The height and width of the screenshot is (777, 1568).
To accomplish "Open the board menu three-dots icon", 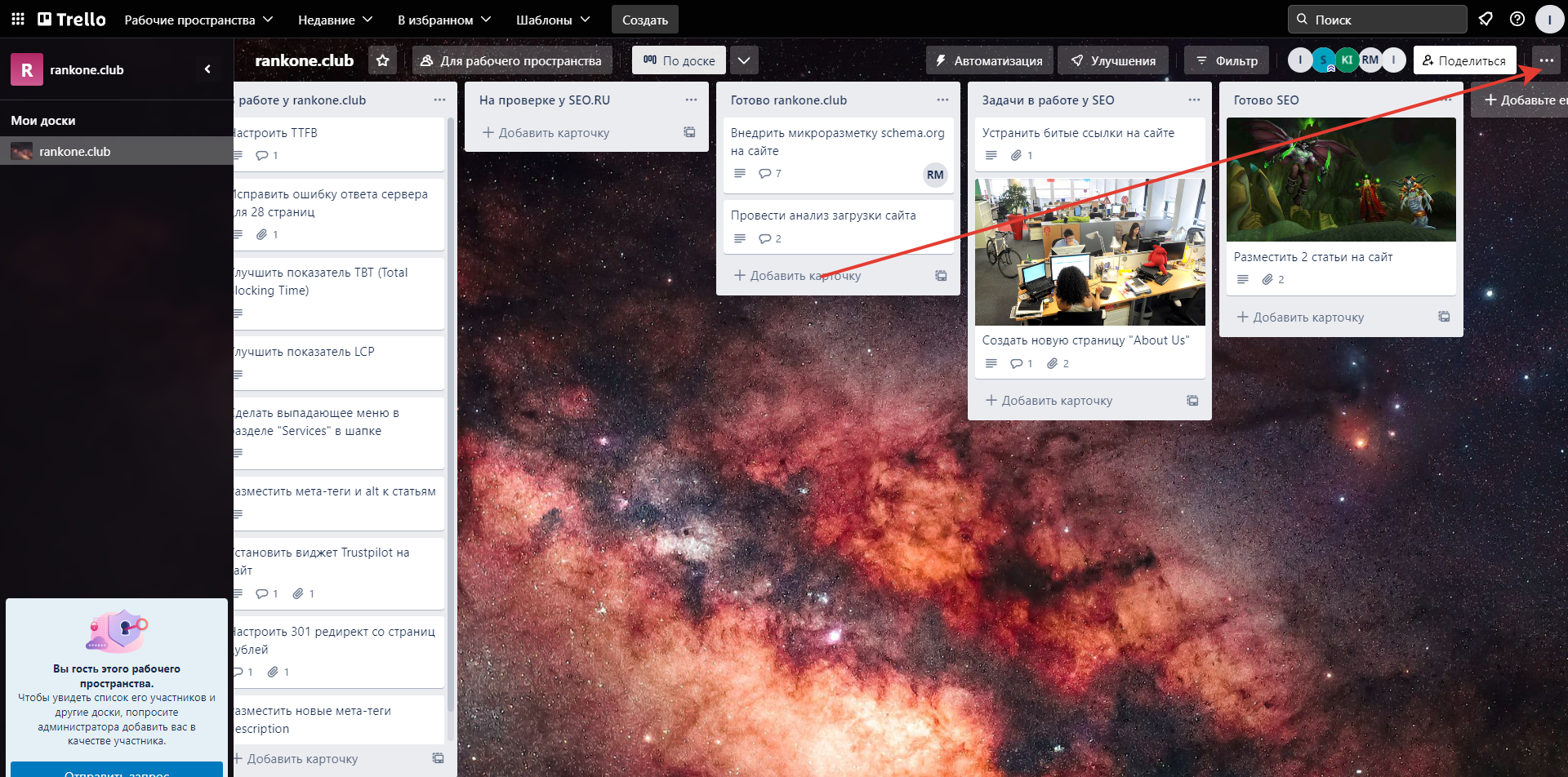I will tap(1548, 60).
